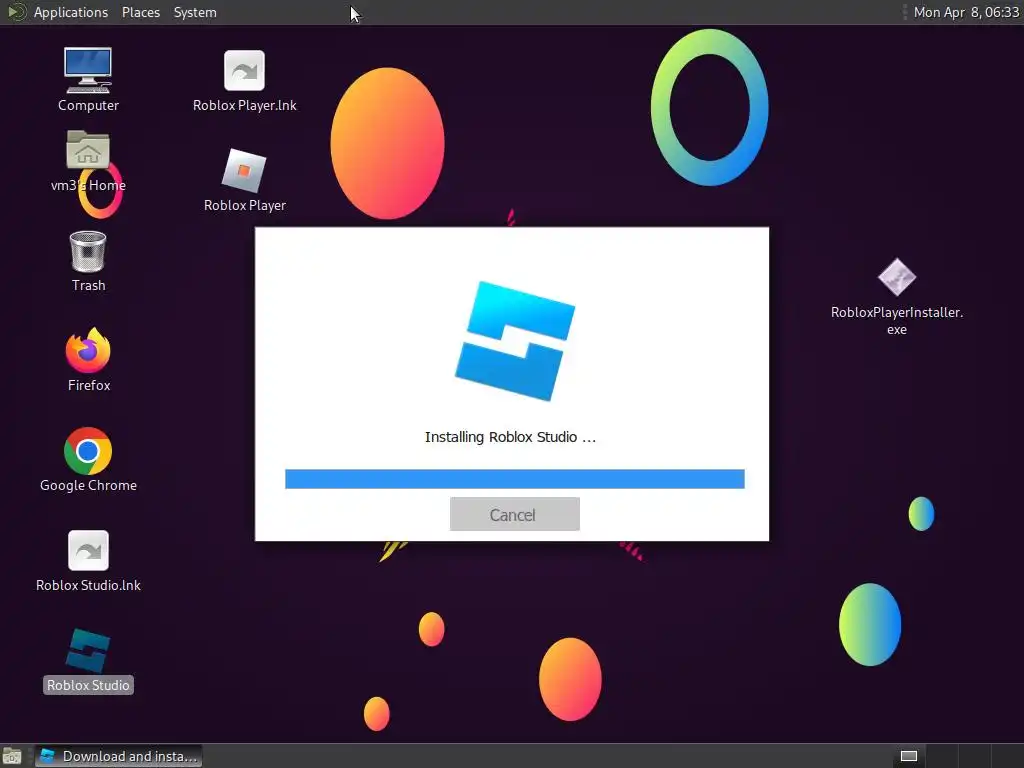
Task: Launch Firefox from the desktop
Action: (88, 350)
